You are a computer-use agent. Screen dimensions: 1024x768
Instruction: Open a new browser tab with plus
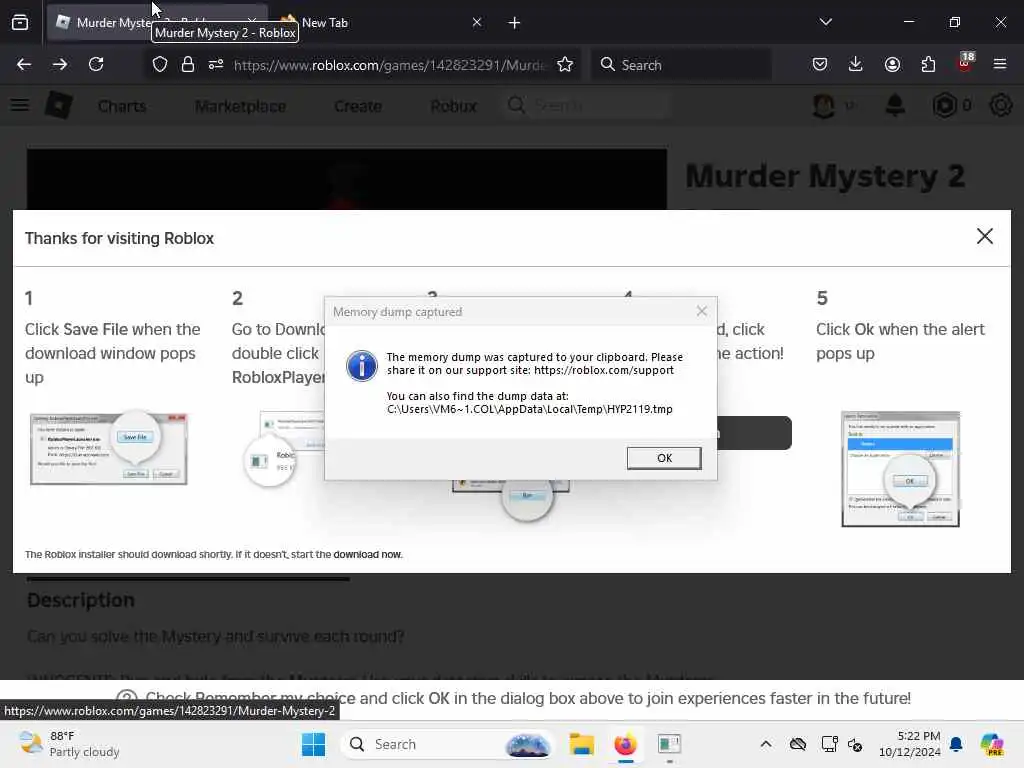pos(514,23)
